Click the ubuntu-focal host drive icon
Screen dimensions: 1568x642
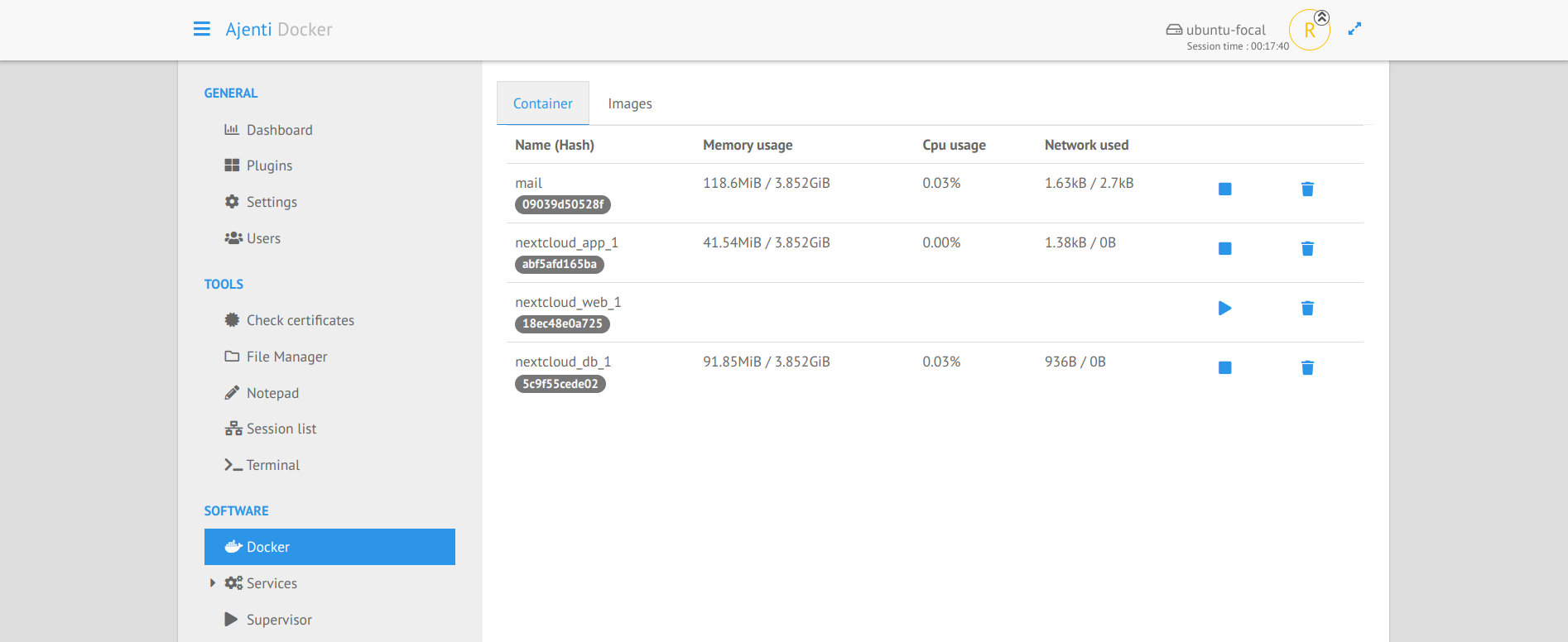tap(1174, 30)
